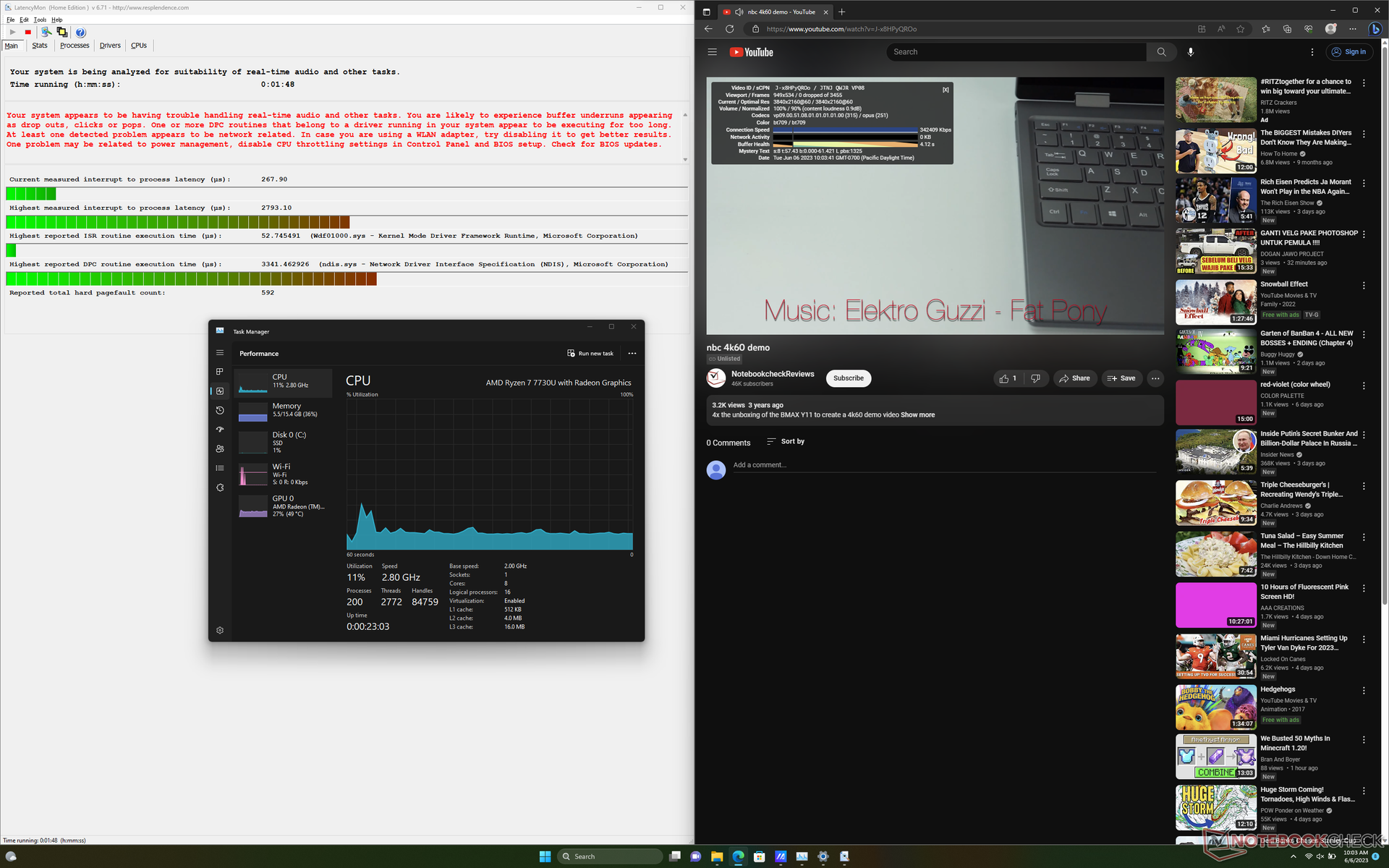Open Edge Collections icon in toolbar
Viewport: 1389px width, 868px height.
[1287, 29]
